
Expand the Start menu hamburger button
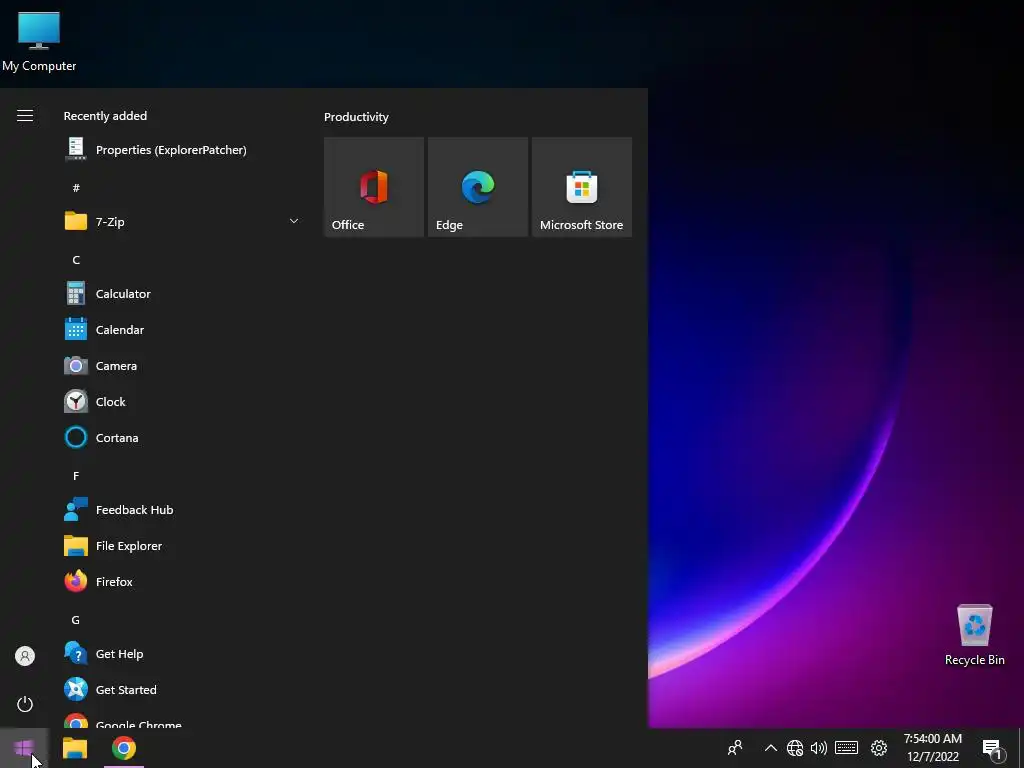[x=25, y=116]
